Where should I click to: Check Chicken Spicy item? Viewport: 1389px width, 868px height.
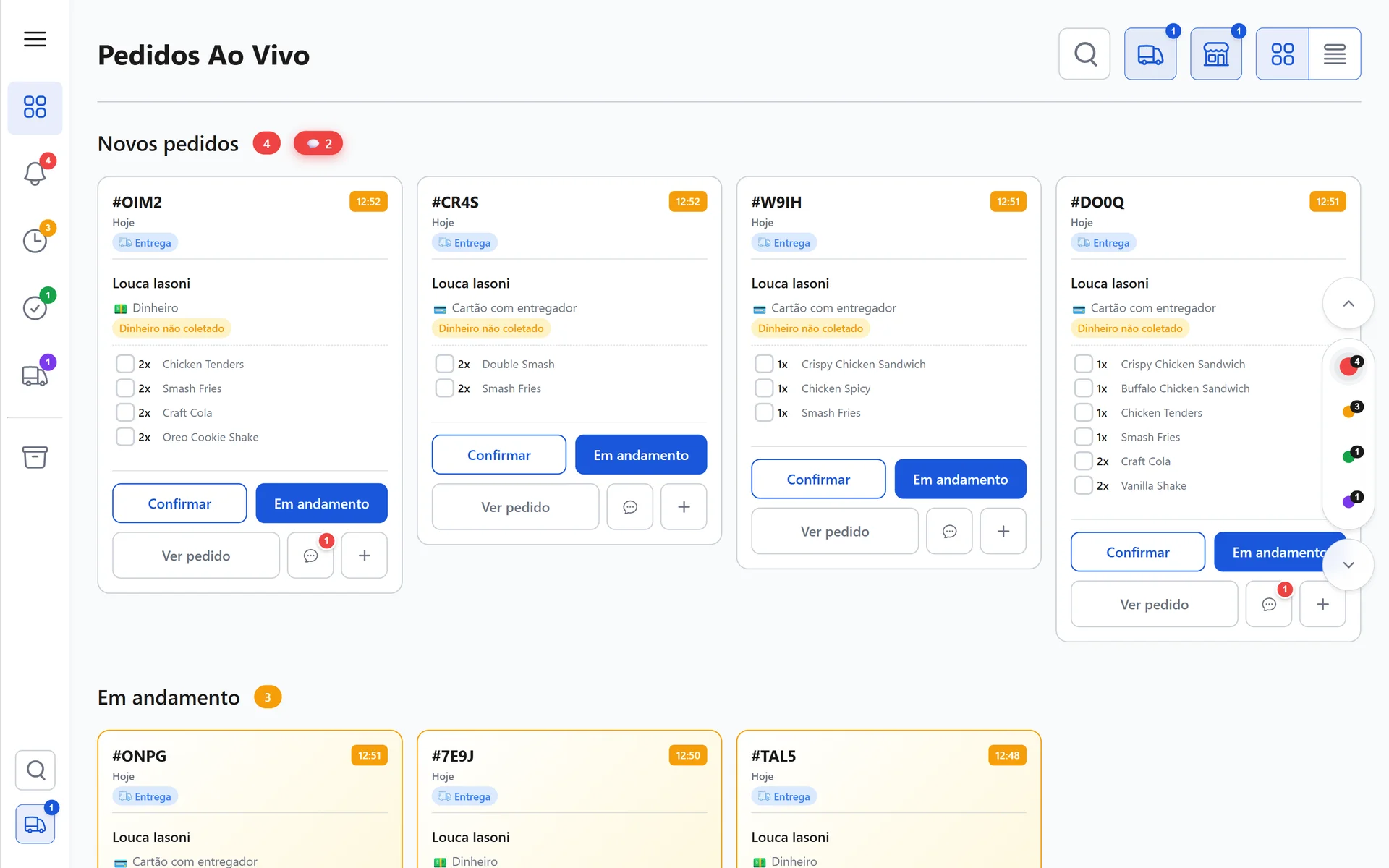click(764, 388)
